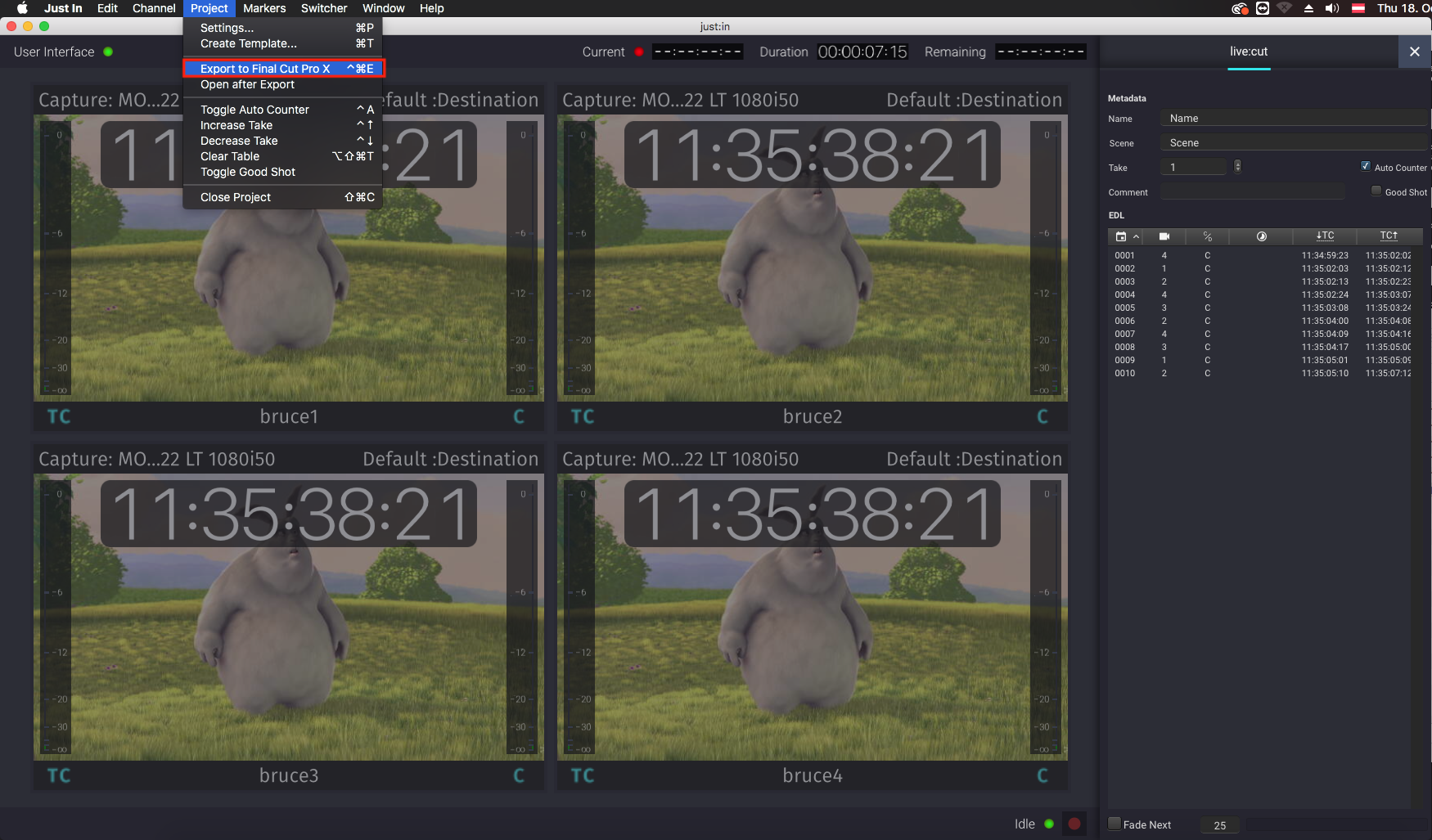Click the Take stepper arrows

point(1237,167)
